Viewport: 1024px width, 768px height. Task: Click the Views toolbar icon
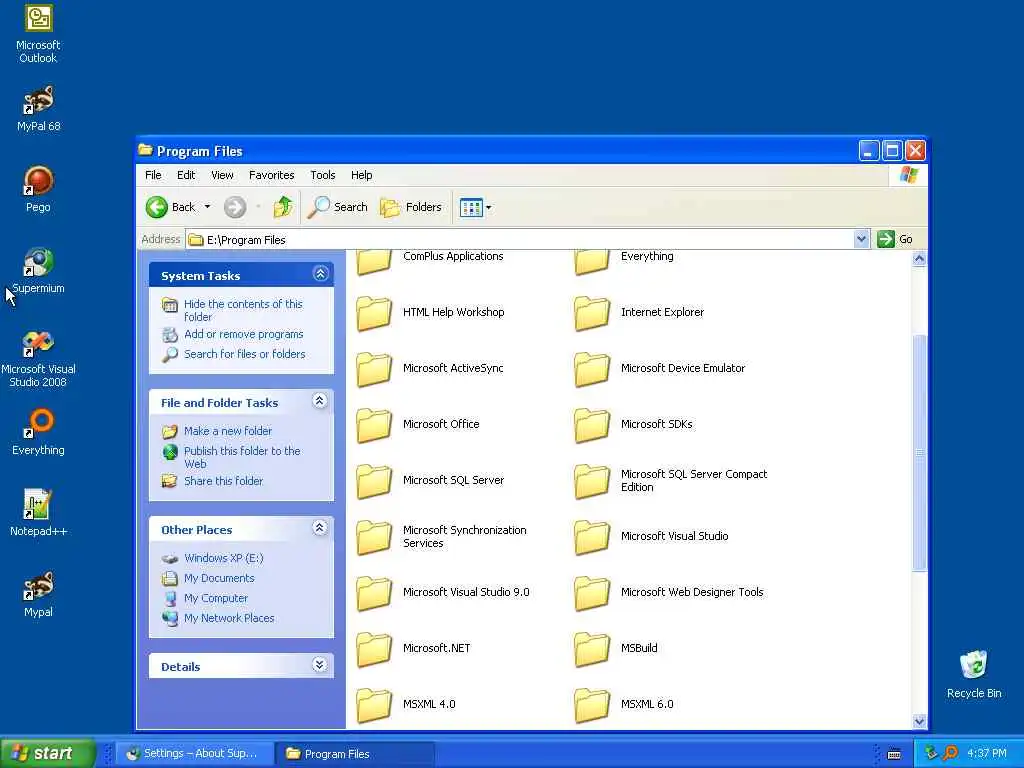click(471, 207)
